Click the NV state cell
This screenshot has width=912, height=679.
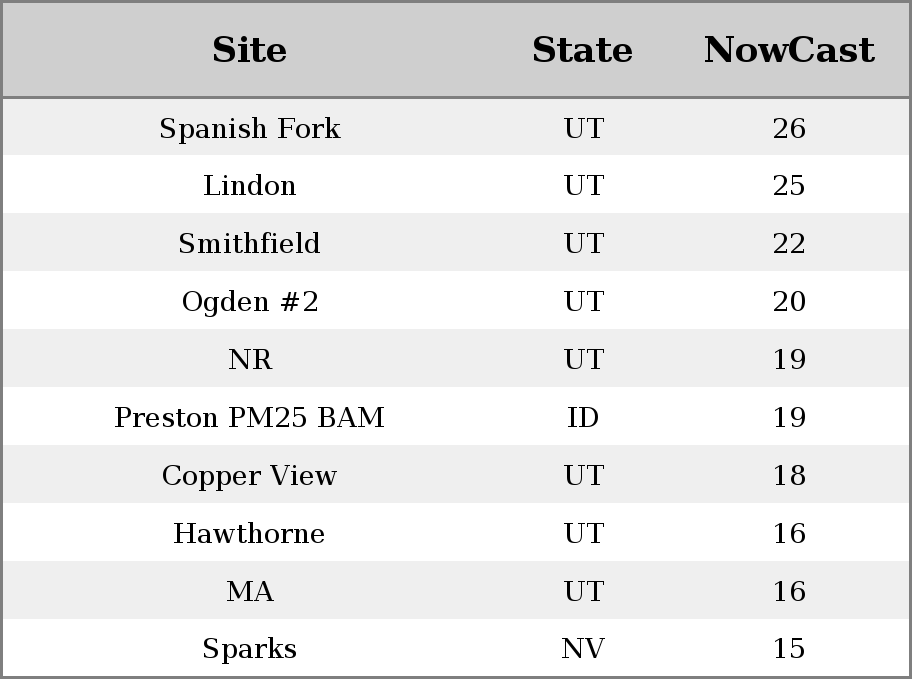583,649
